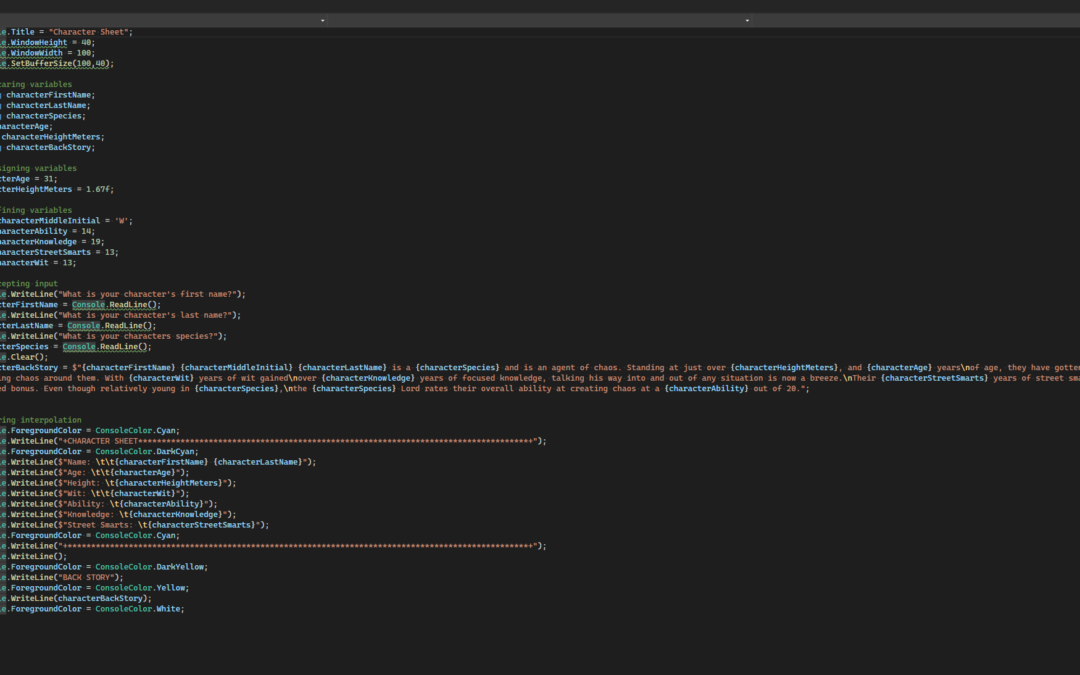Viewport: 1080px width, 675px height.
Task: Click the value 31 assigned to age
Action: [x=48, y=178]
